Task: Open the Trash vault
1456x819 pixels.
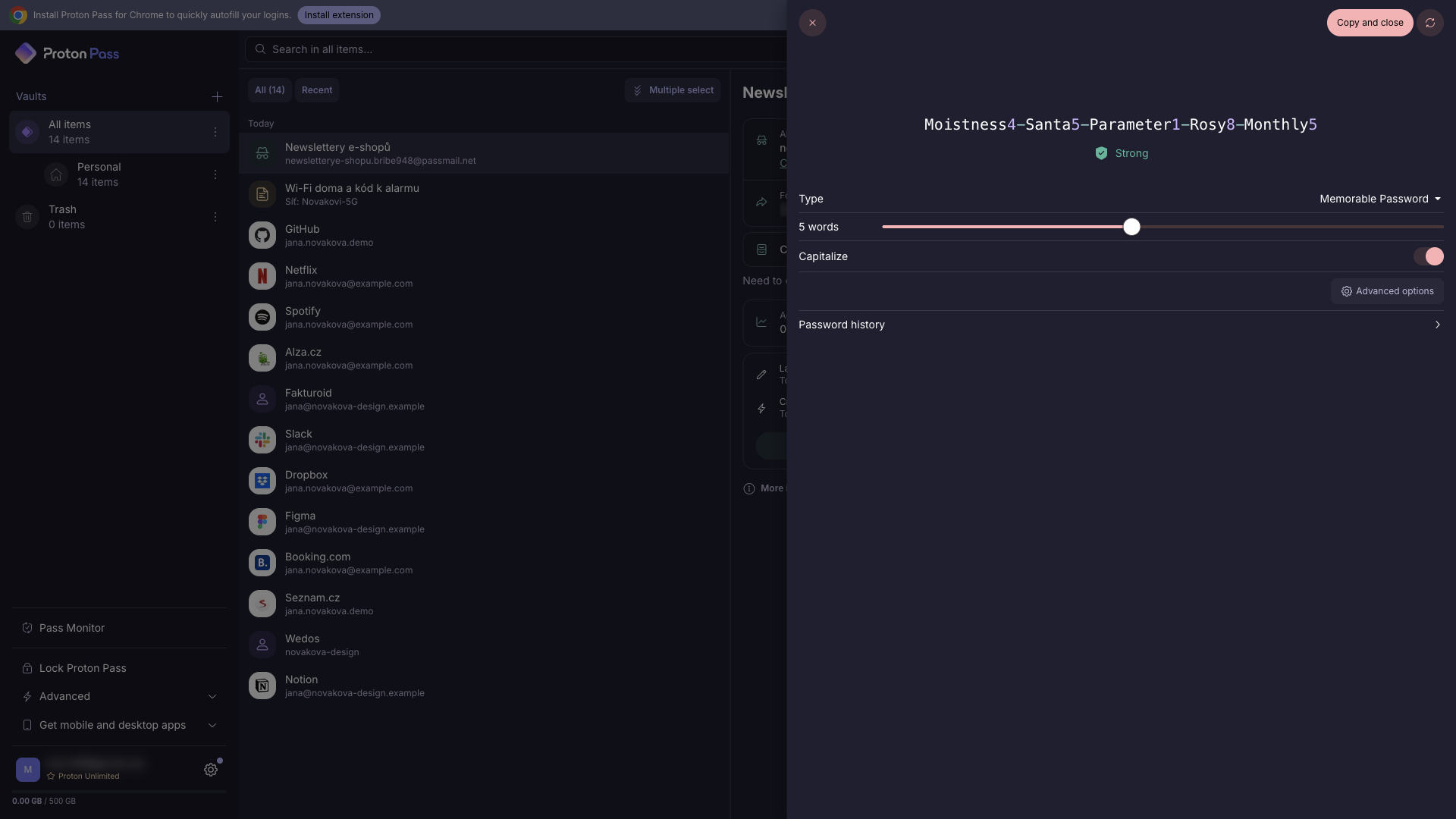Action: click(x=119, y=217)
